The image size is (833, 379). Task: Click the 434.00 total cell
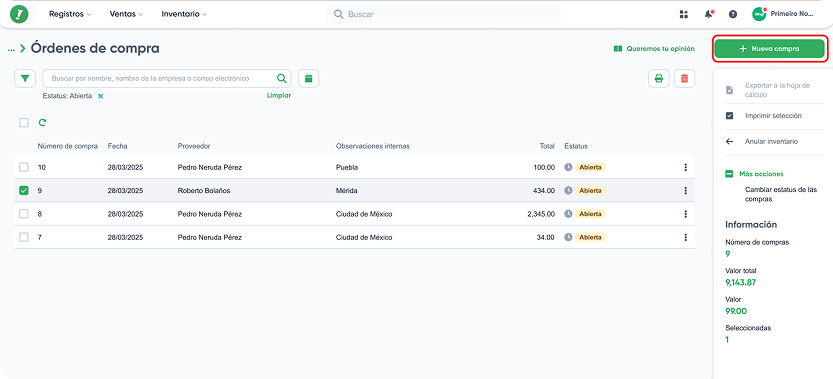(544, 190)
